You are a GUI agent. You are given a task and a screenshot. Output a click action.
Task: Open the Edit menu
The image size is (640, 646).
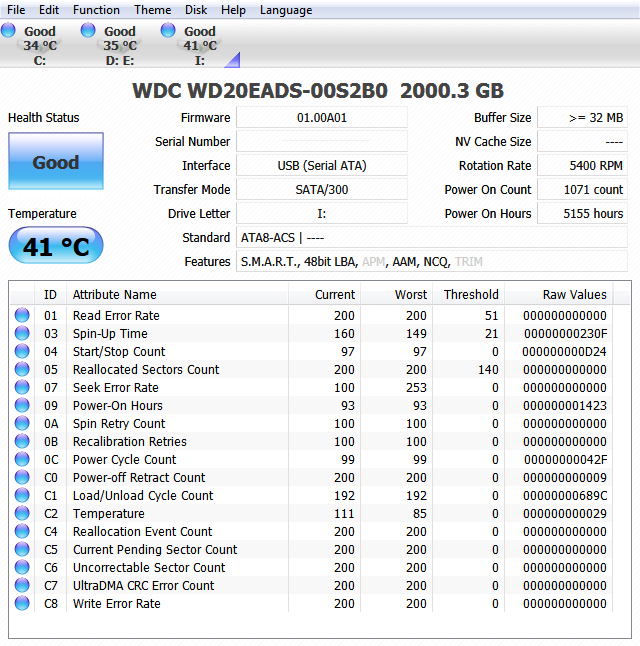pos(49,9)
